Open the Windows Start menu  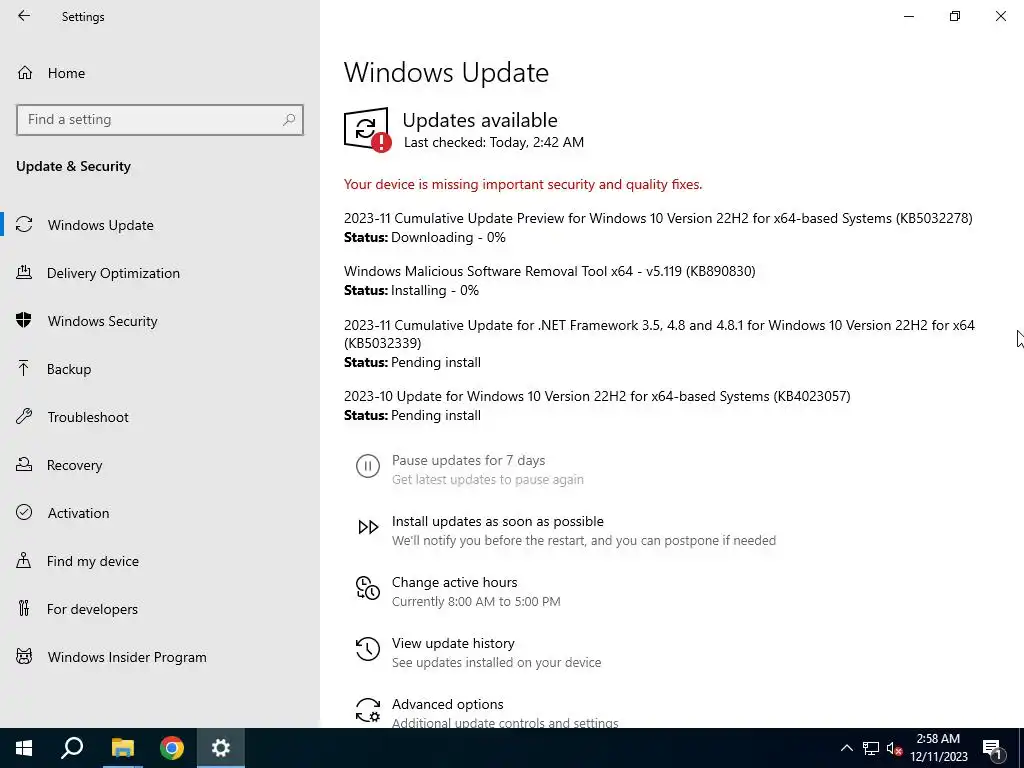[x=24, y=748]
